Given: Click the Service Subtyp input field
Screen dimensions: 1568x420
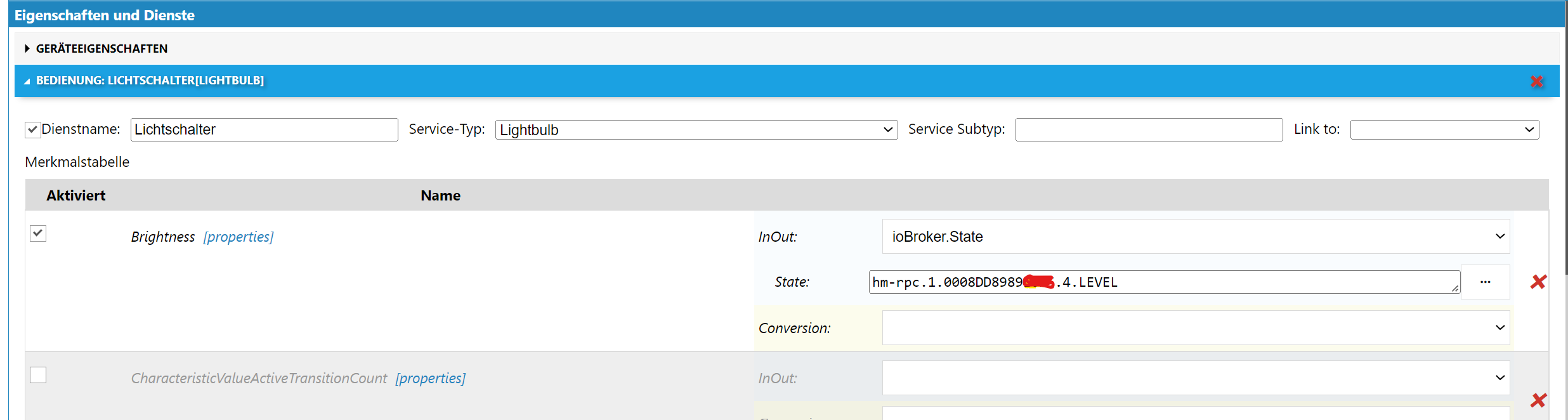Looking at the screenshot, I should (x=1148, y=130).
